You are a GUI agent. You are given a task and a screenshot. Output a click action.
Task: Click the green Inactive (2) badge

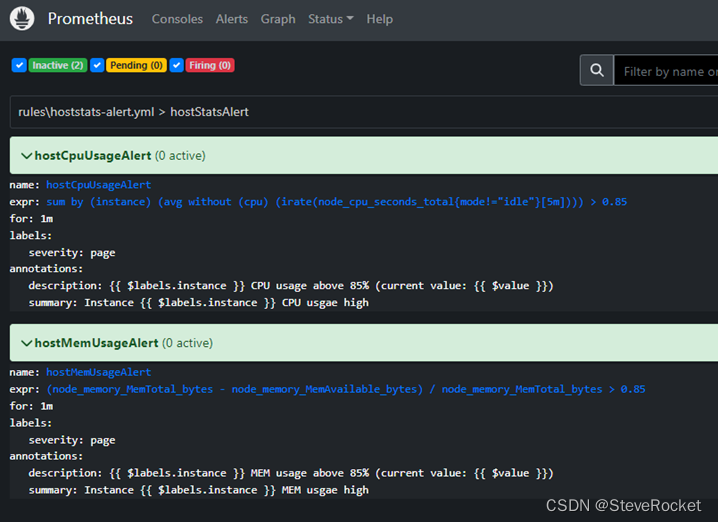pos(58,65)
